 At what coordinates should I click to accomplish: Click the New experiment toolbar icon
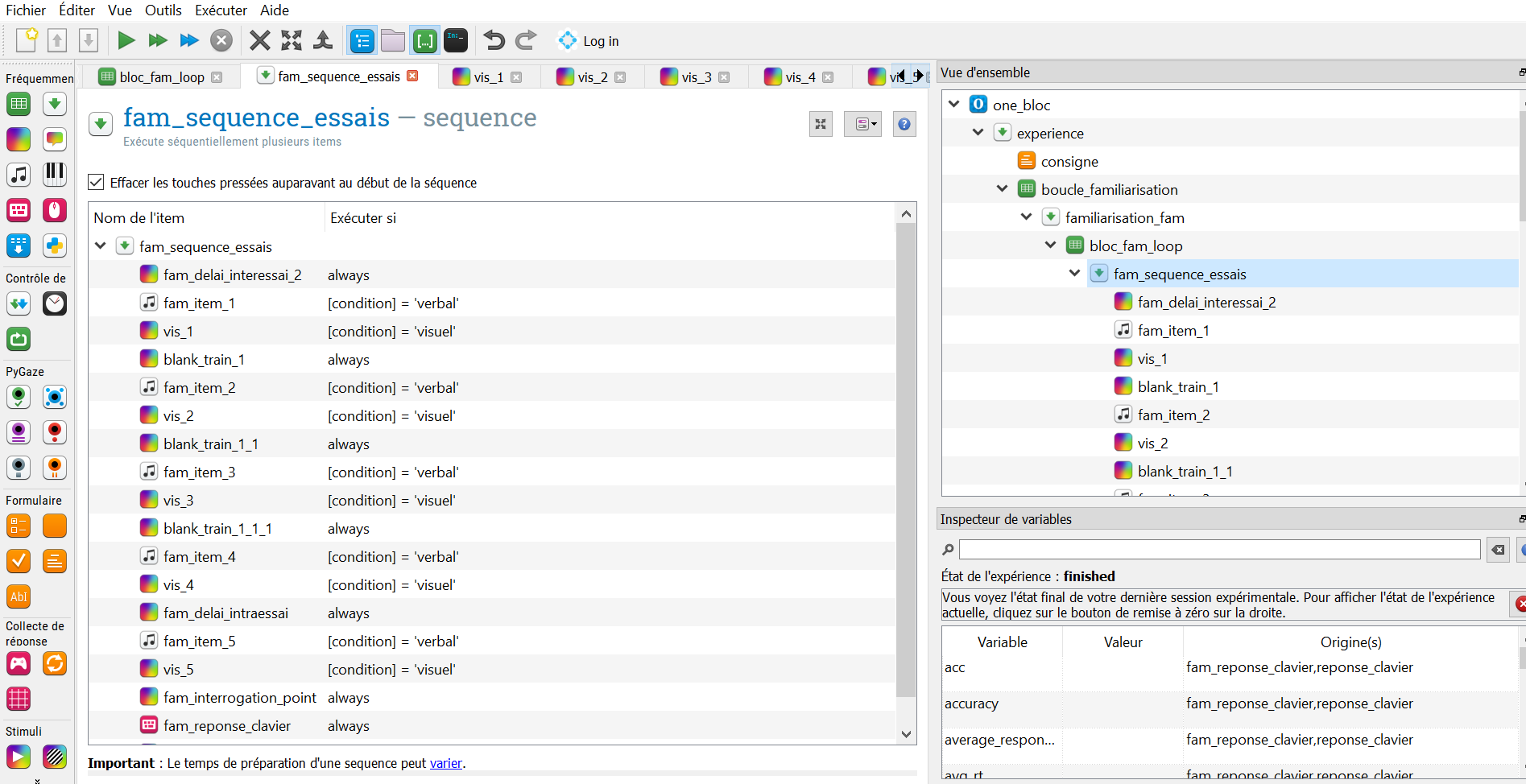[27, 40]
